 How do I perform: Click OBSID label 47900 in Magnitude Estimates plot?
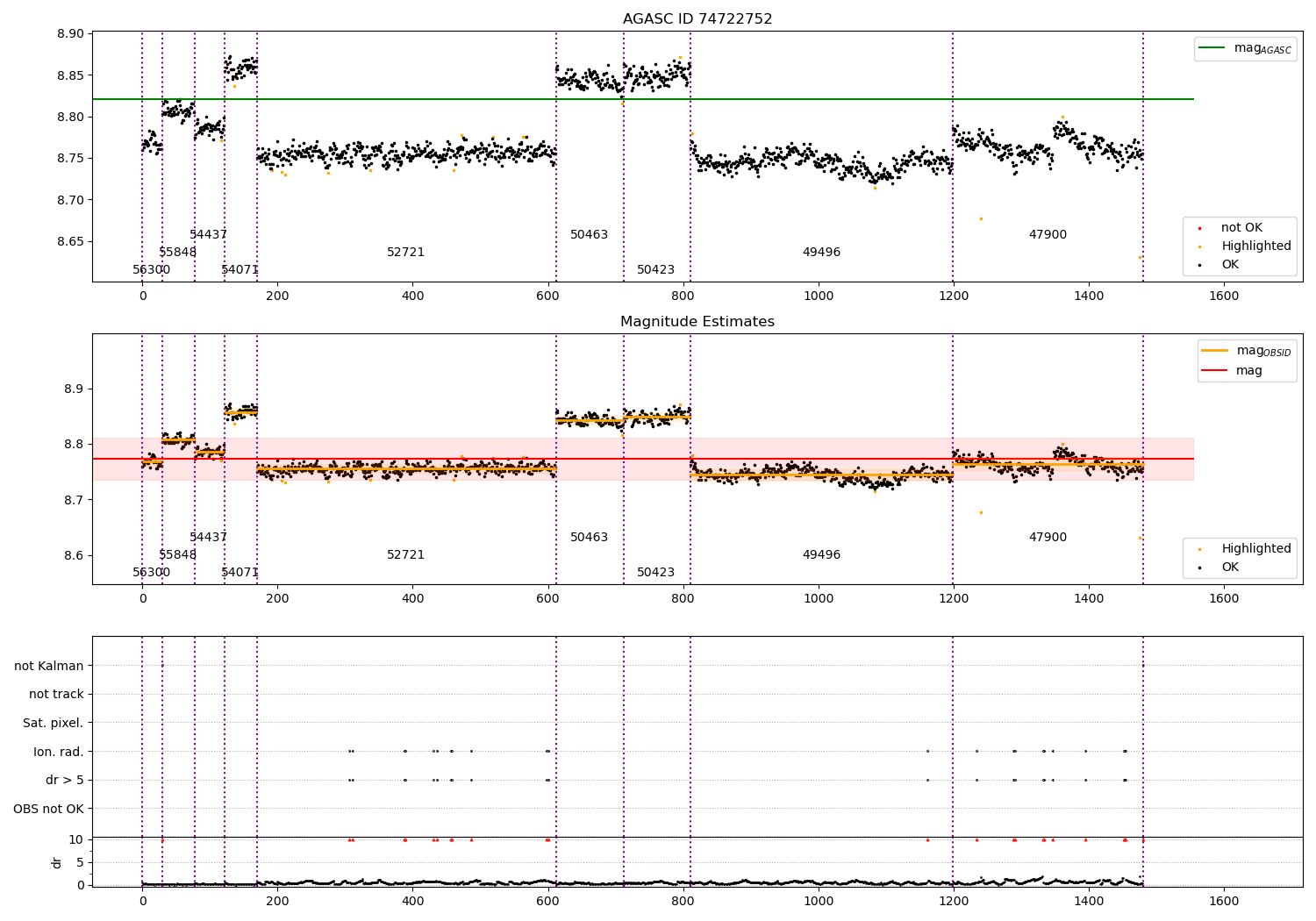pyautogui.click(x=1048, y=538)
